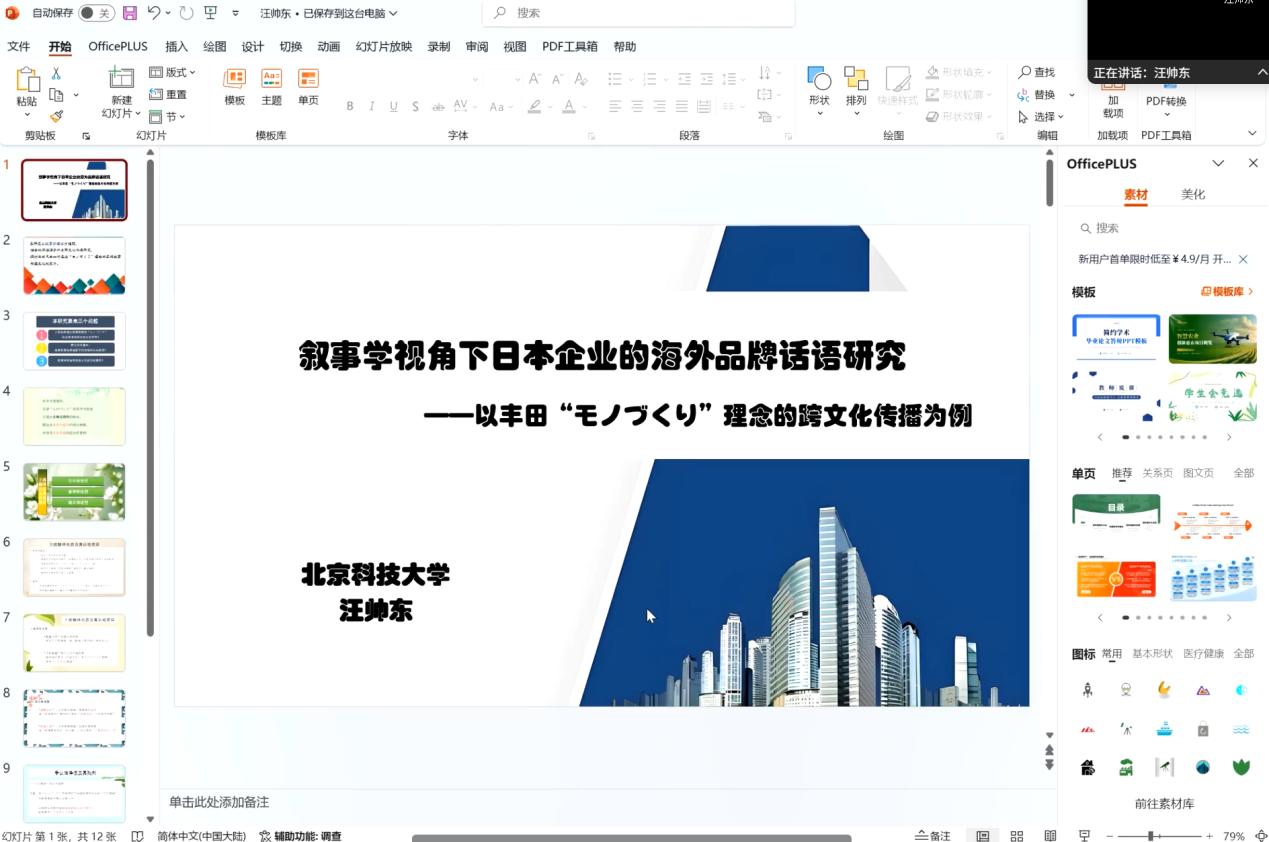Image resolution: width=1269 pixels, height=842 pixels.
Task: Toggle the 备注 notes button in status bar
Action: click(x=933, y=835)
